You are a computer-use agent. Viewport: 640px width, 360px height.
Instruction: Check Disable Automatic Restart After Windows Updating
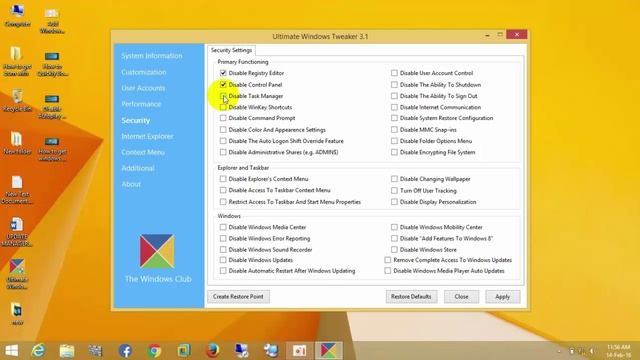(223, 271)
